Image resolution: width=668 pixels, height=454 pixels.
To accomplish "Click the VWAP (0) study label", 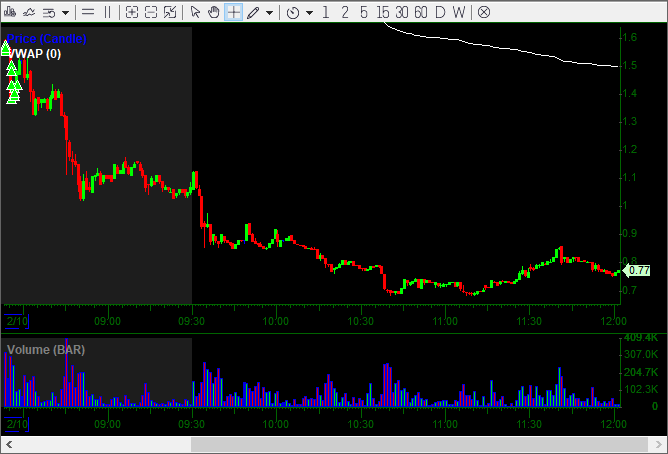I will tap(34, 54).
